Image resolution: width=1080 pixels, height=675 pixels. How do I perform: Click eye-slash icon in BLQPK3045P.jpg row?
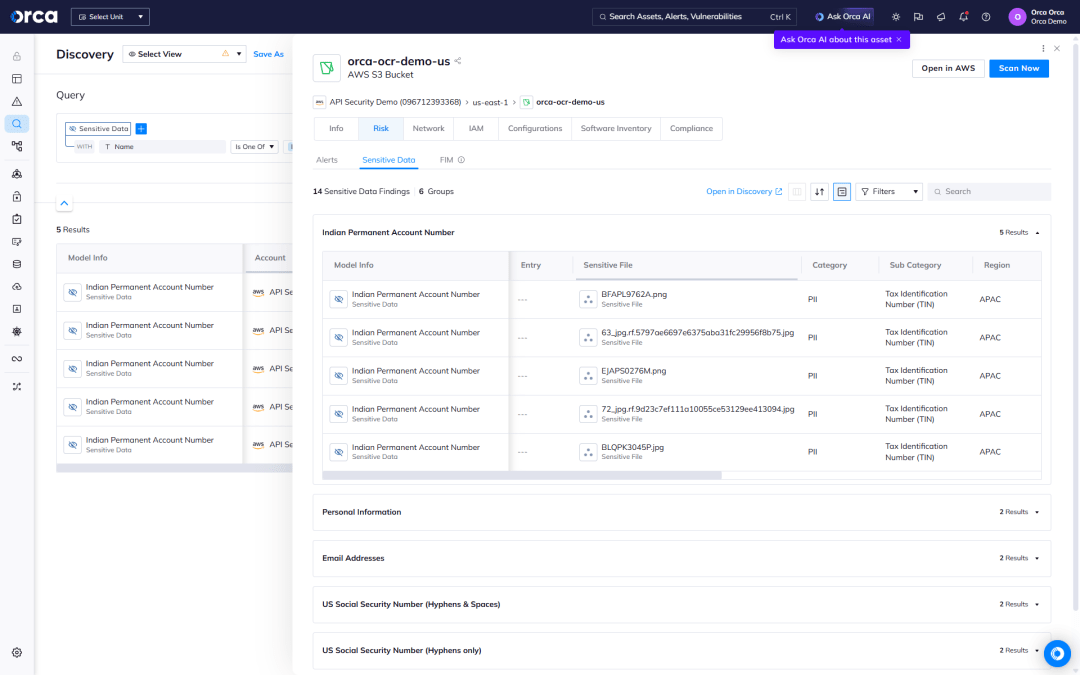pos(338,453)
